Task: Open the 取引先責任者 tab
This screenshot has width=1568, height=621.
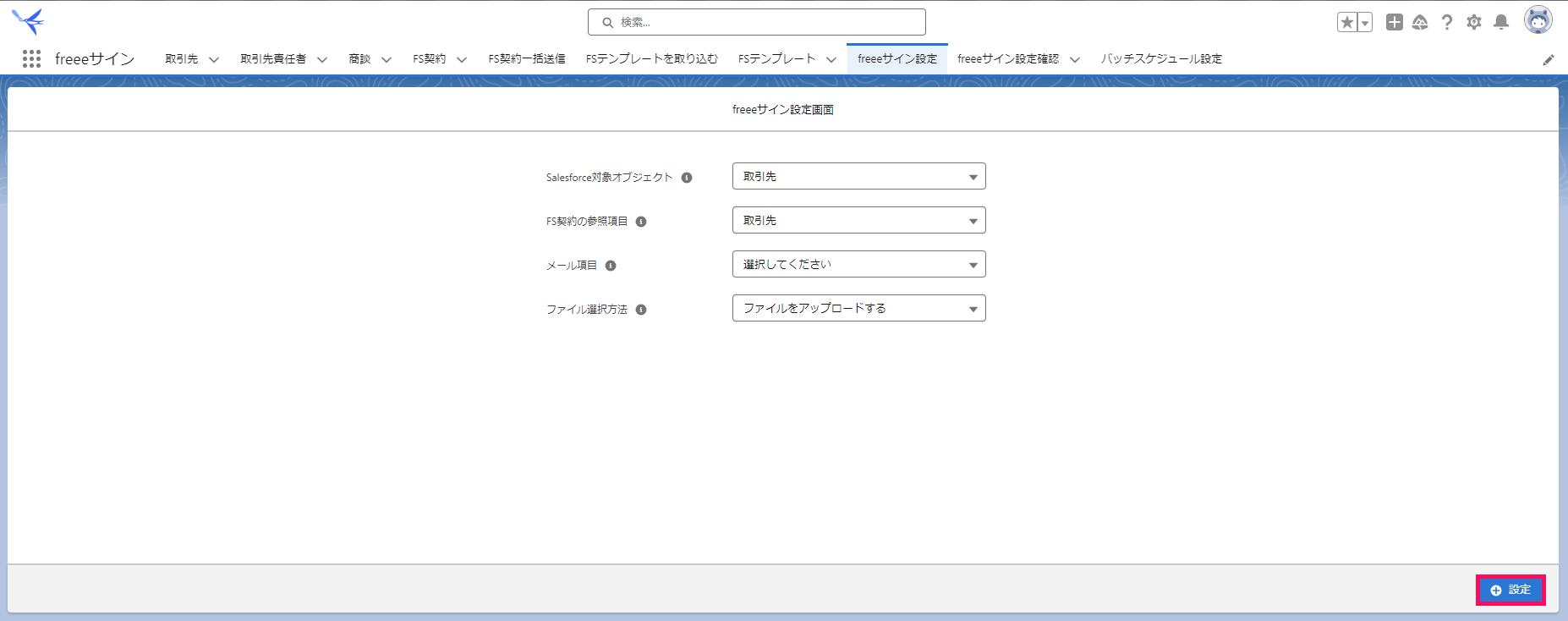Action: tap(273, 59)
